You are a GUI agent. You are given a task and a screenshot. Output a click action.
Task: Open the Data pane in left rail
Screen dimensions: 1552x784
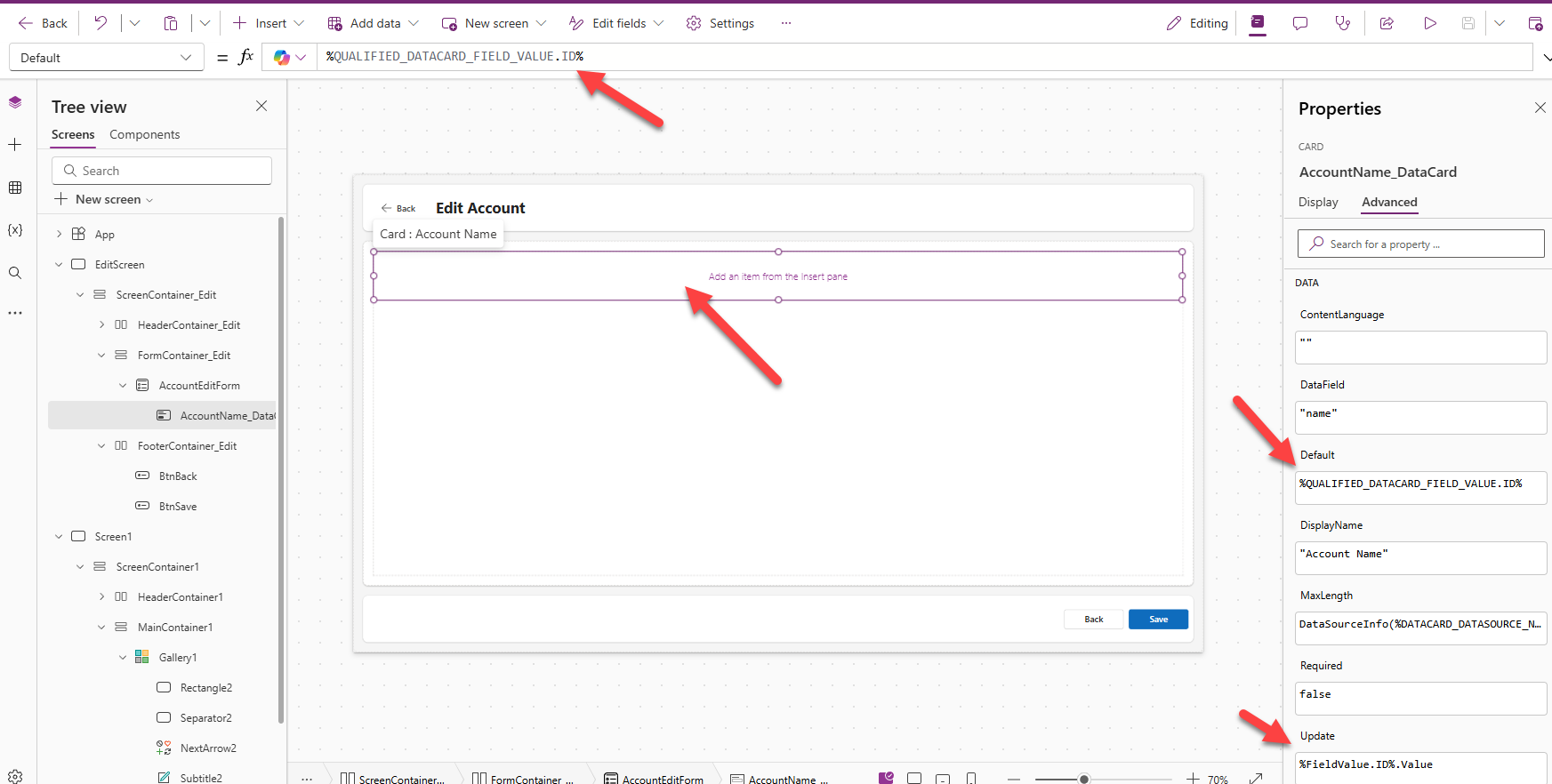pyautogui.click(x=15, y=188)
